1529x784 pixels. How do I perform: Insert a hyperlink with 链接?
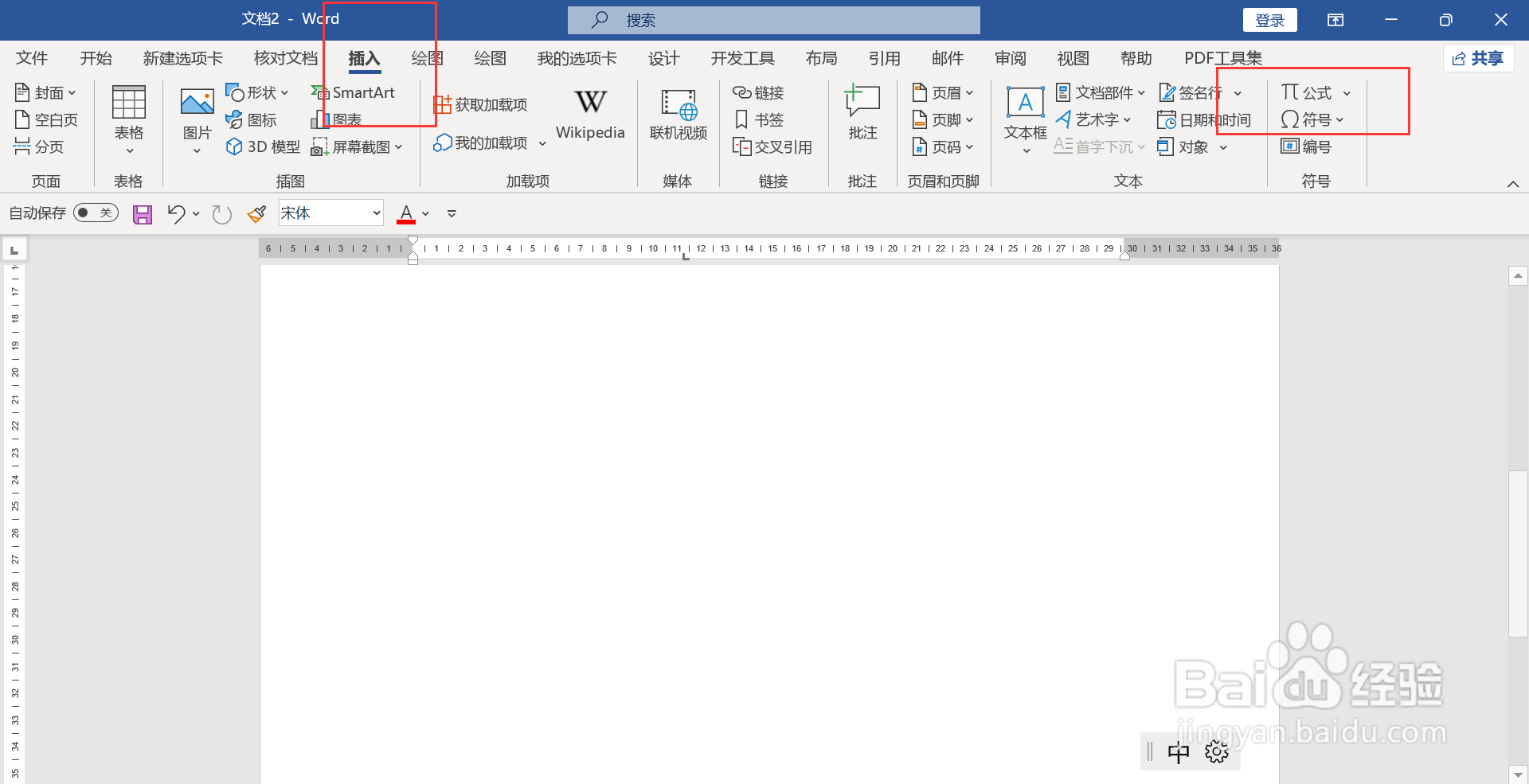[759, 93]
